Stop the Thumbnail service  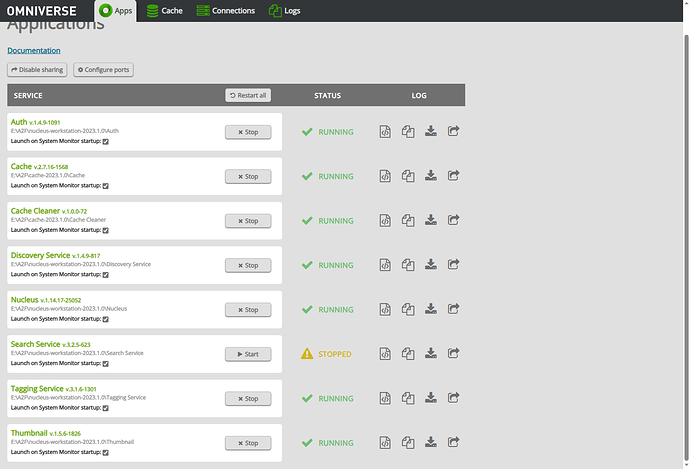click(x=248, y=443)
